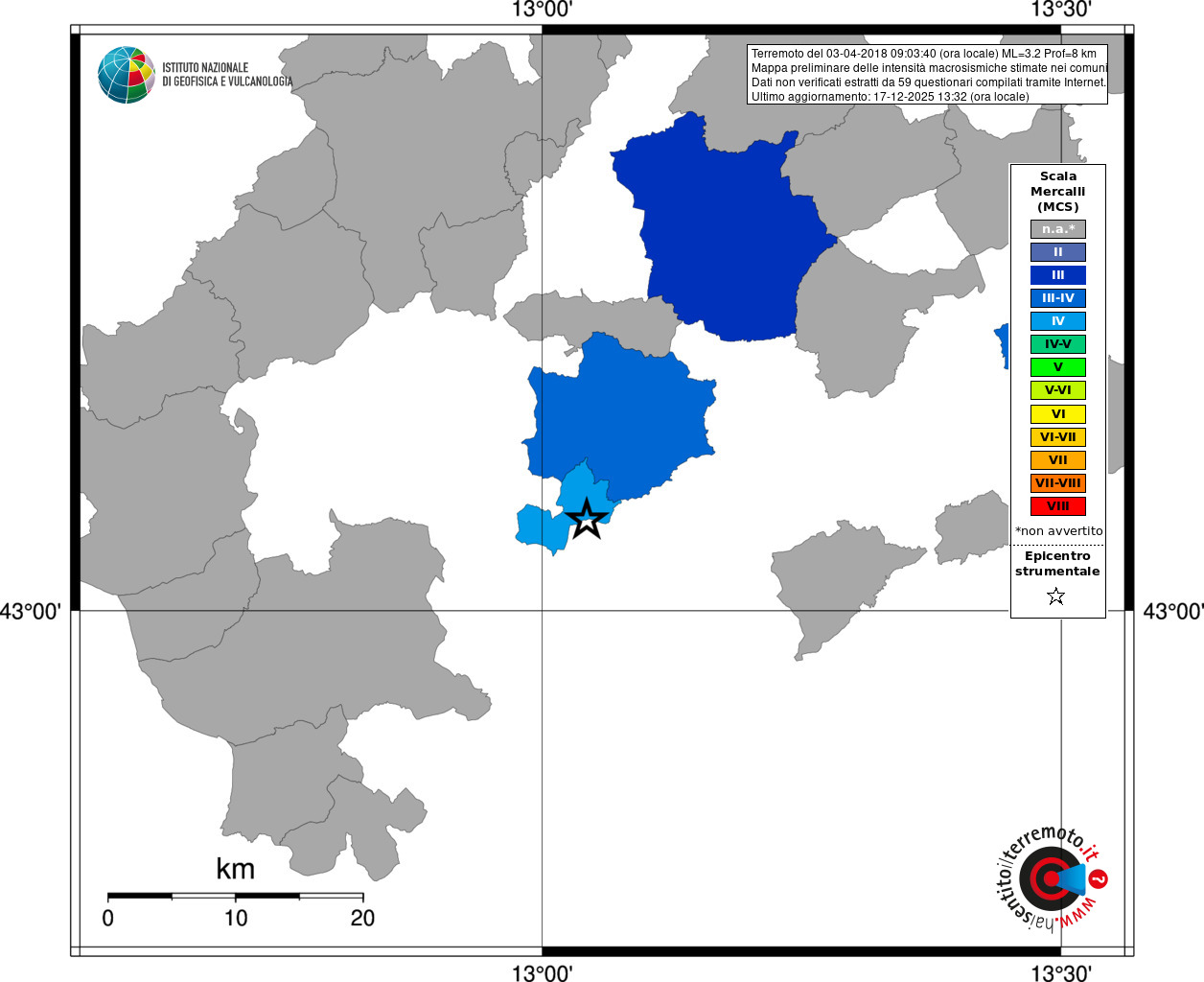Select the IV-V intensity legend swatch
Viewport: 1204px width, 982px height.
(x=1058, y=344)
